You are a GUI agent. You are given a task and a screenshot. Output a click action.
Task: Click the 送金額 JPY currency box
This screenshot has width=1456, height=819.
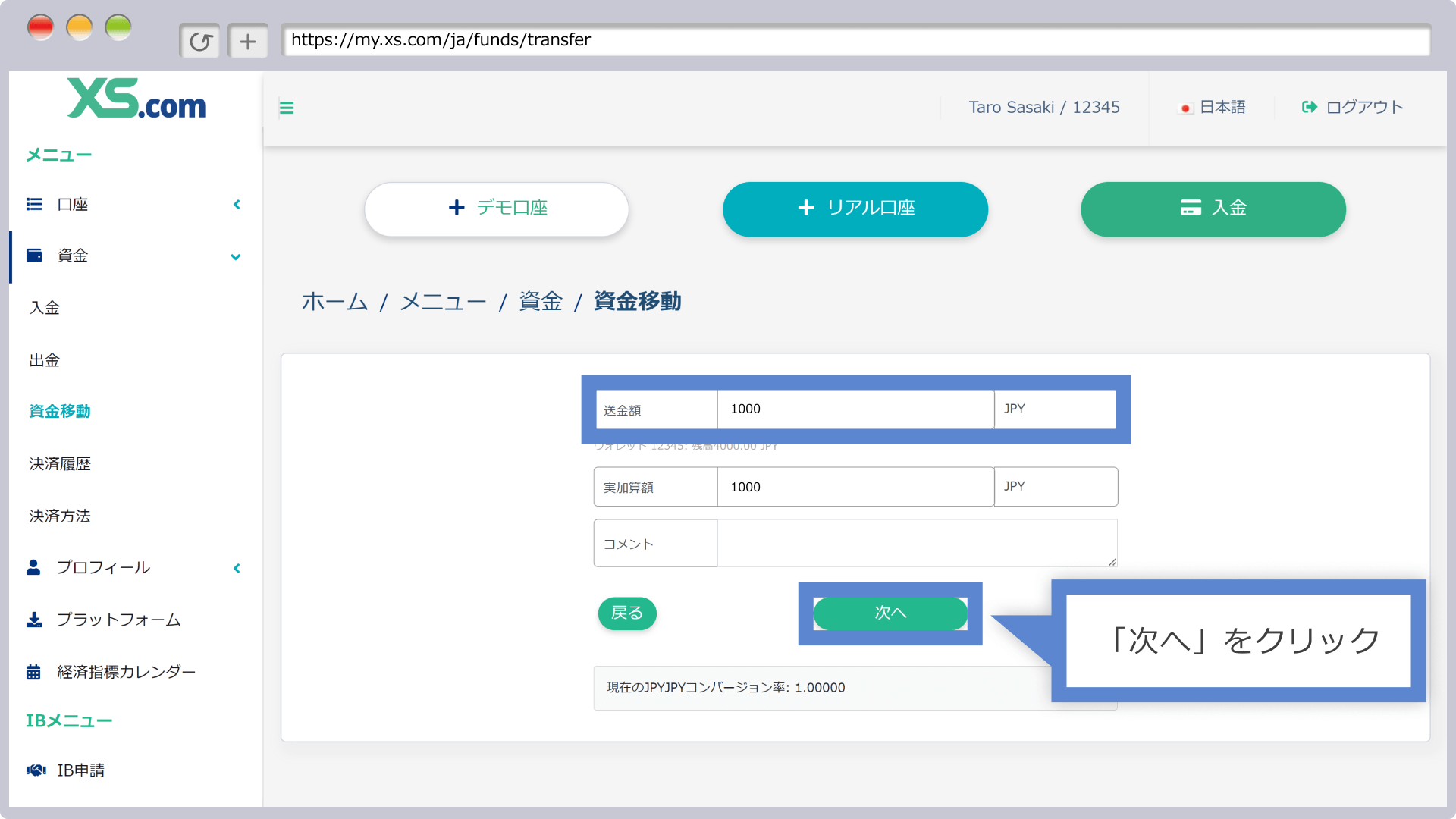coord(1055,409)
